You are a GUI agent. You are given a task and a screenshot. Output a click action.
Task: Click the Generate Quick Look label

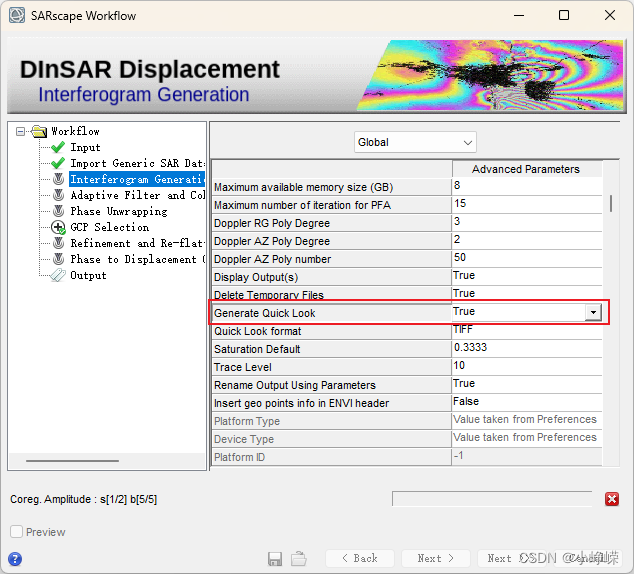coord(264,313)
